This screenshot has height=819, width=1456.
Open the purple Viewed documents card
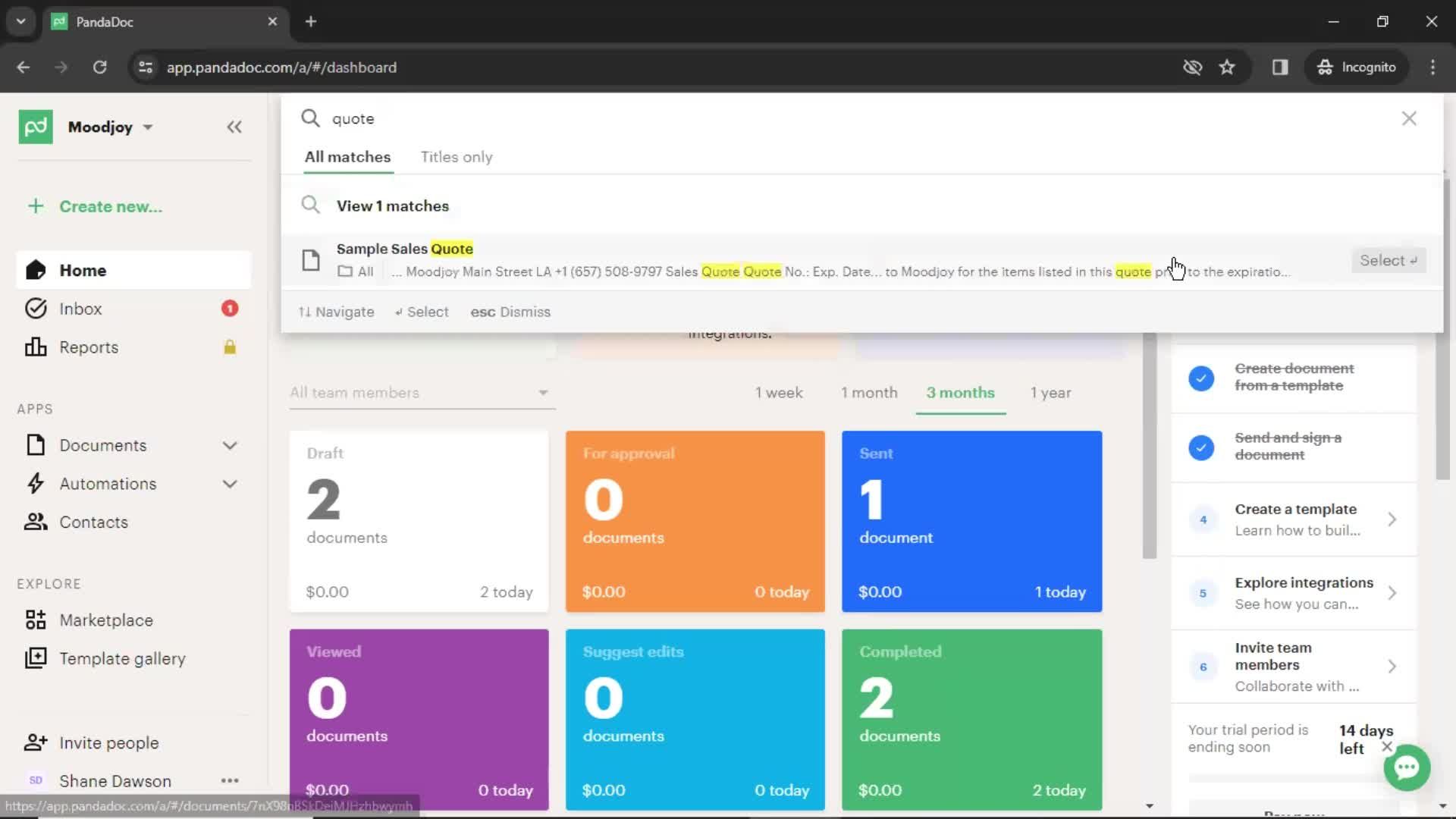[419, 719]
